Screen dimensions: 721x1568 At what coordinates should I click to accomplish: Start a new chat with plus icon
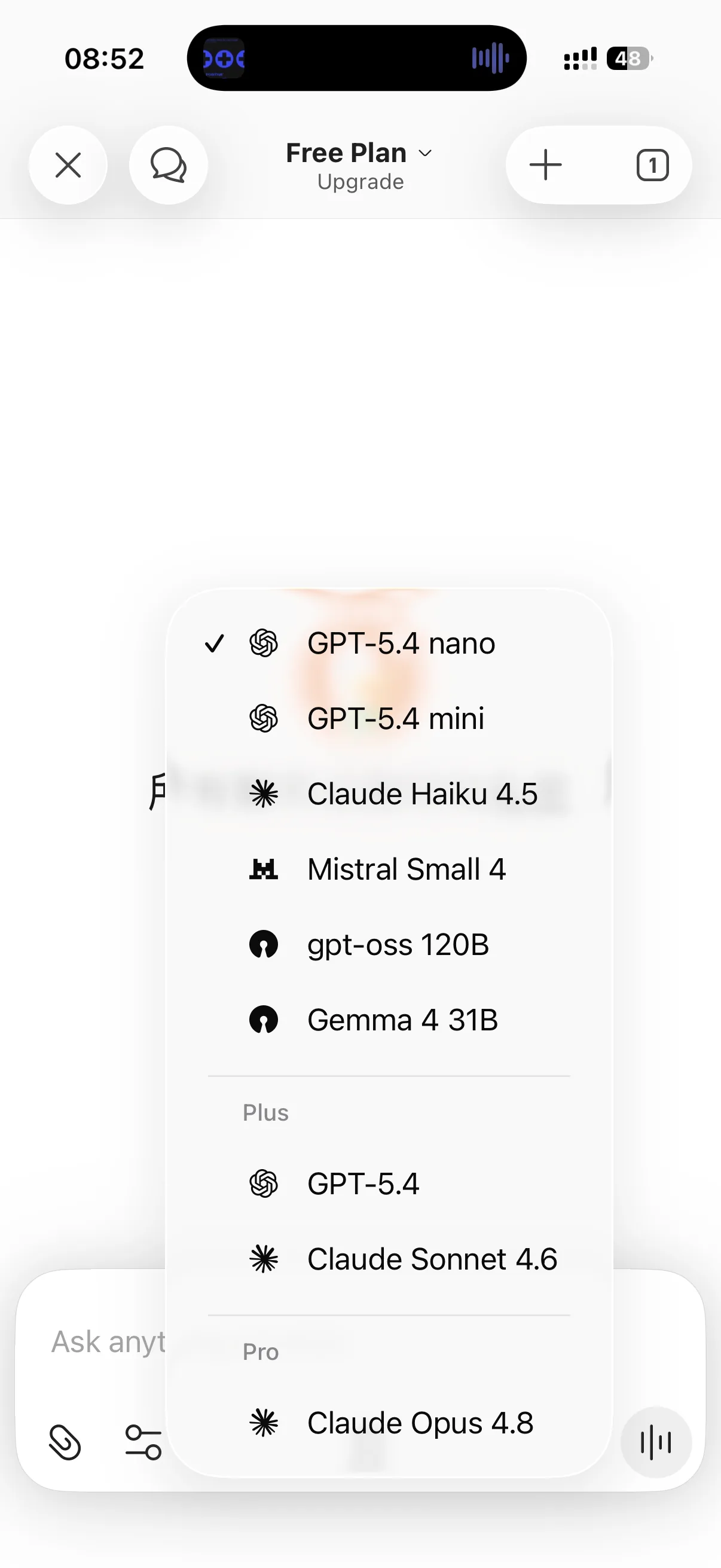[x=546, y=165]
